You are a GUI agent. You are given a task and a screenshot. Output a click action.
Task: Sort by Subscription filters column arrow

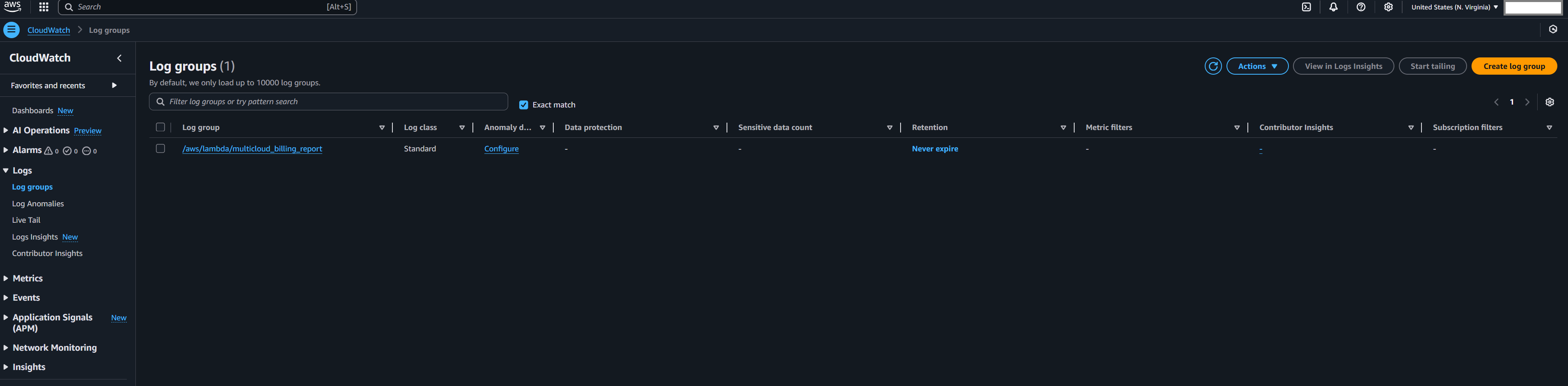[1549, 128]
